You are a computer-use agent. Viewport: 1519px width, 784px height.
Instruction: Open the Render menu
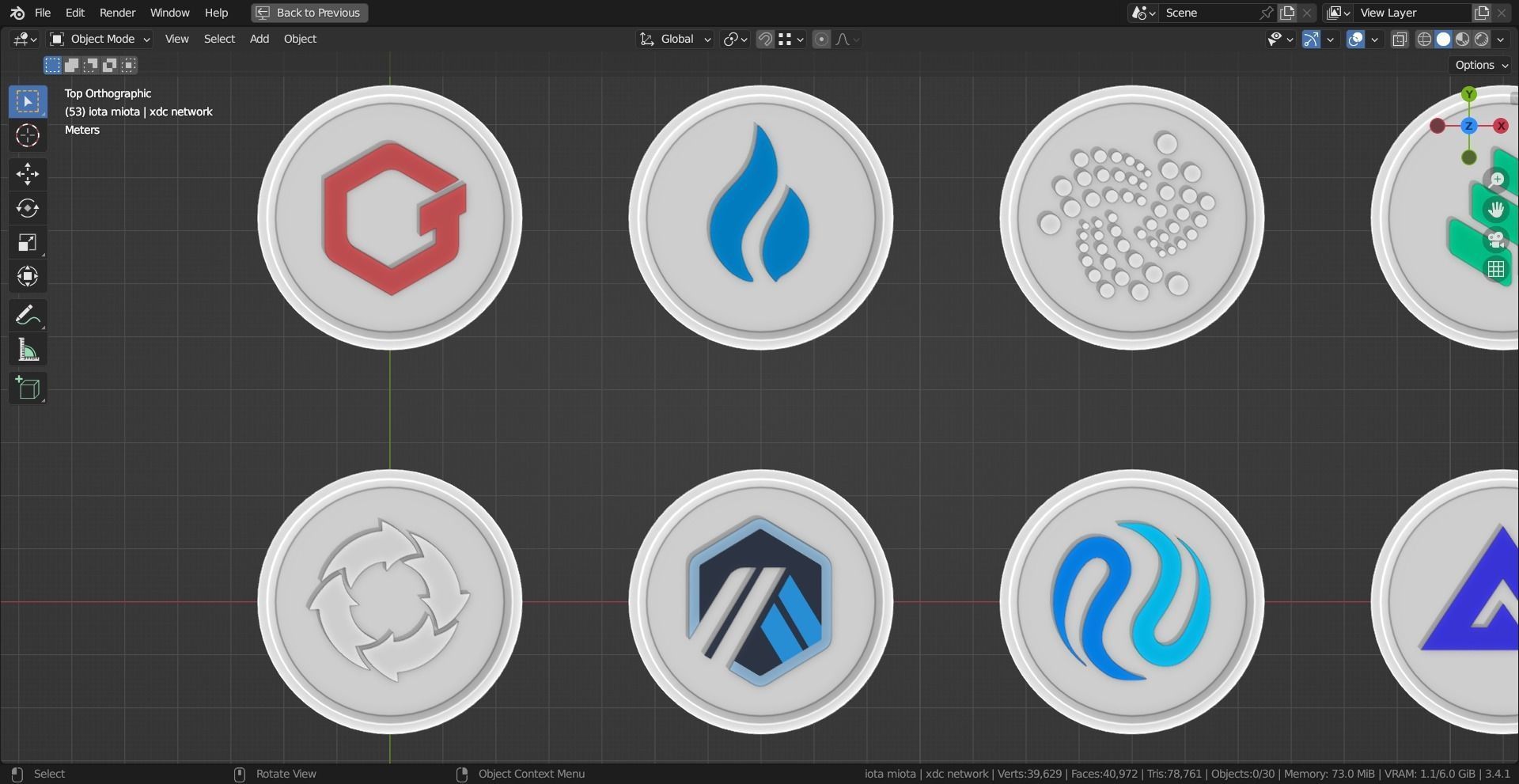point(117,13)
